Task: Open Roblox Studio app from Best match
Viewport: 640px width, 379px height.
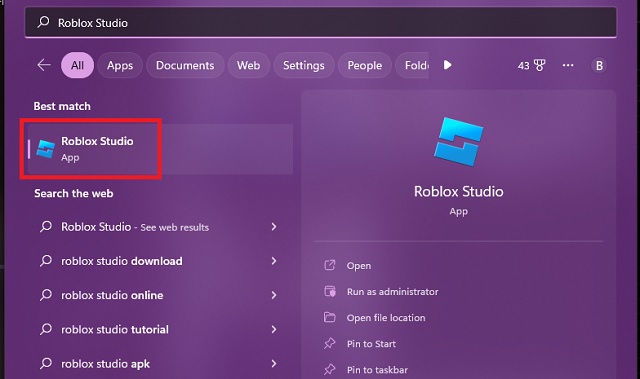Action: 160,149
